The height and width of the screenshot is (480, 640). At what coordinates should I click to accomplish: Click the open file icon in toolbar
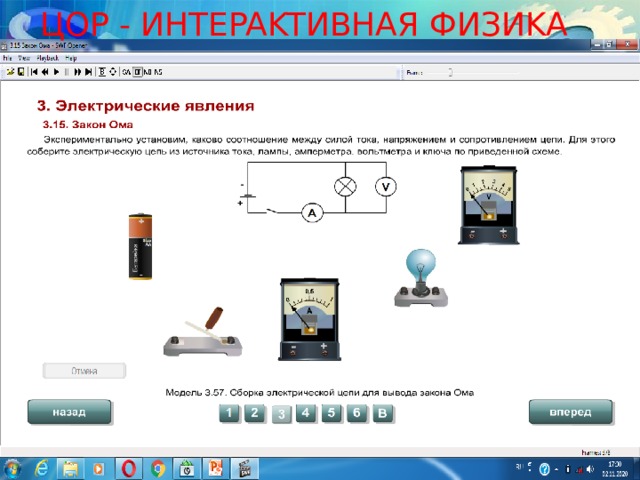10,72
